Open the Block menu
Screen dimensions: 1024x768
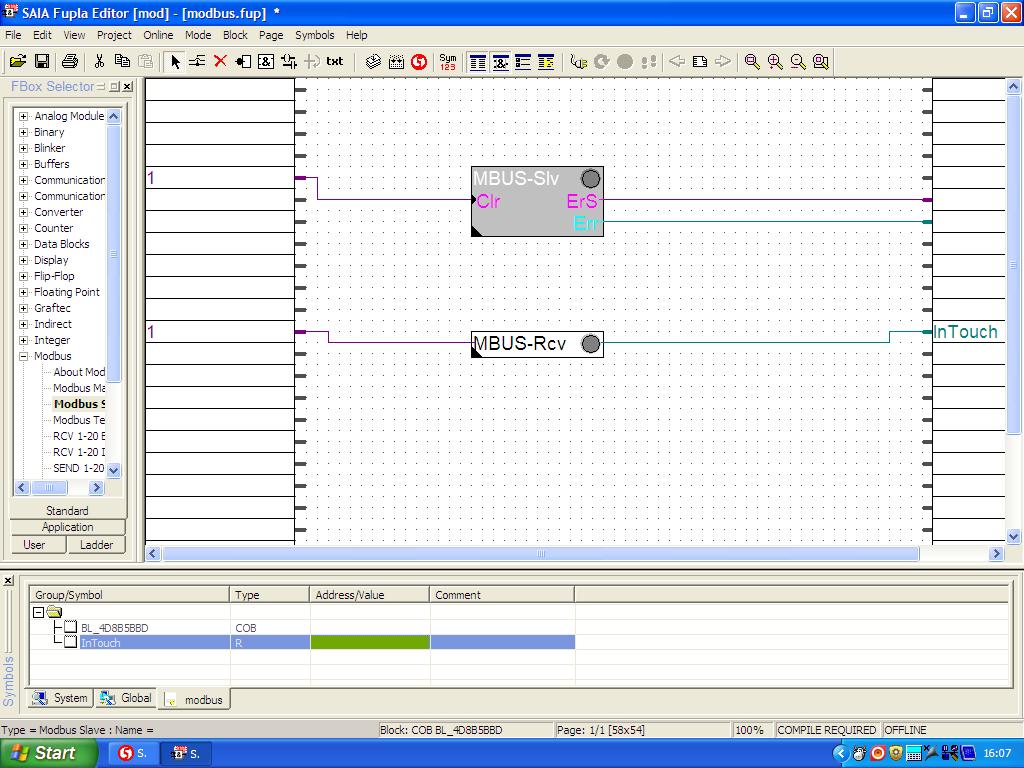(x=235, y=35)
